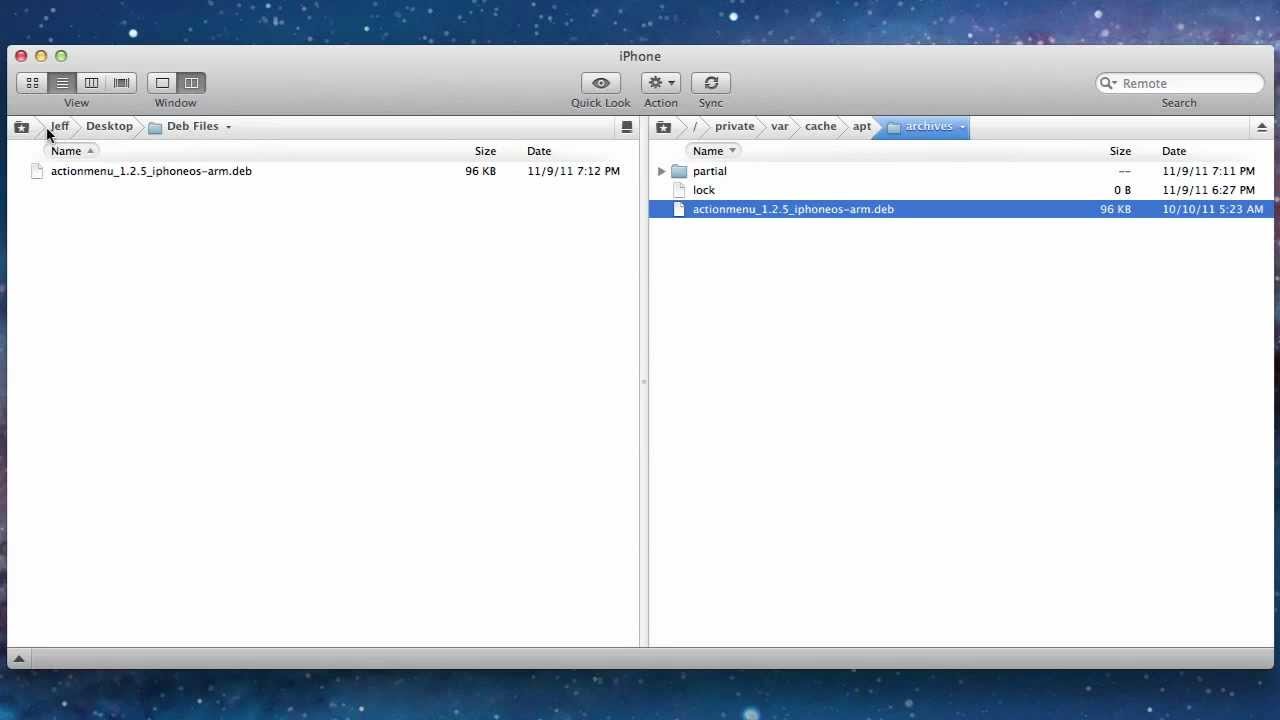
Task: Go to Jeff folder in path bar
Action: (60, 126)
